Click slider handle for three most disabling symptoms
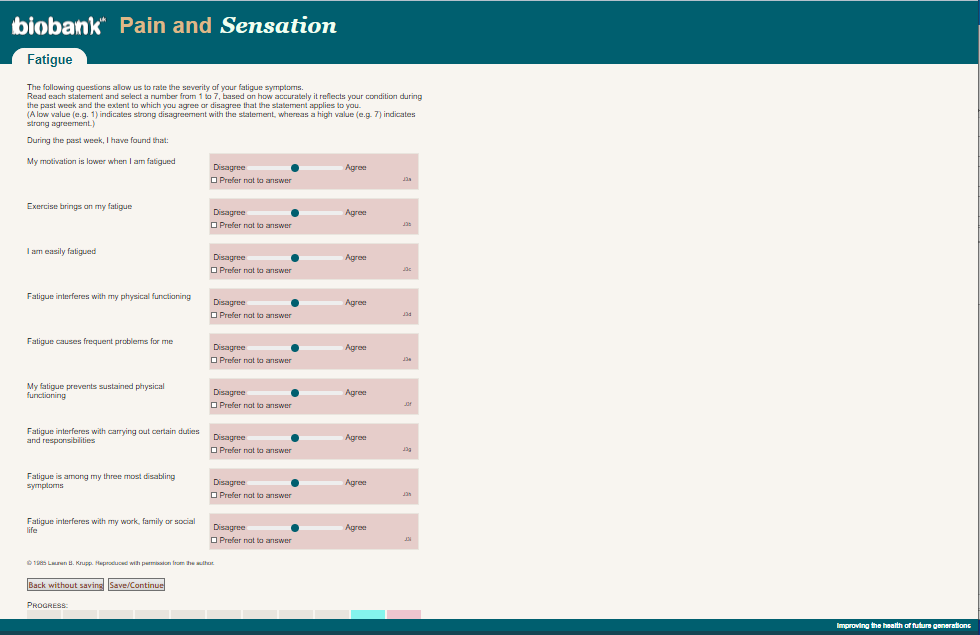The image size is (980, 635). pos(295,483)
